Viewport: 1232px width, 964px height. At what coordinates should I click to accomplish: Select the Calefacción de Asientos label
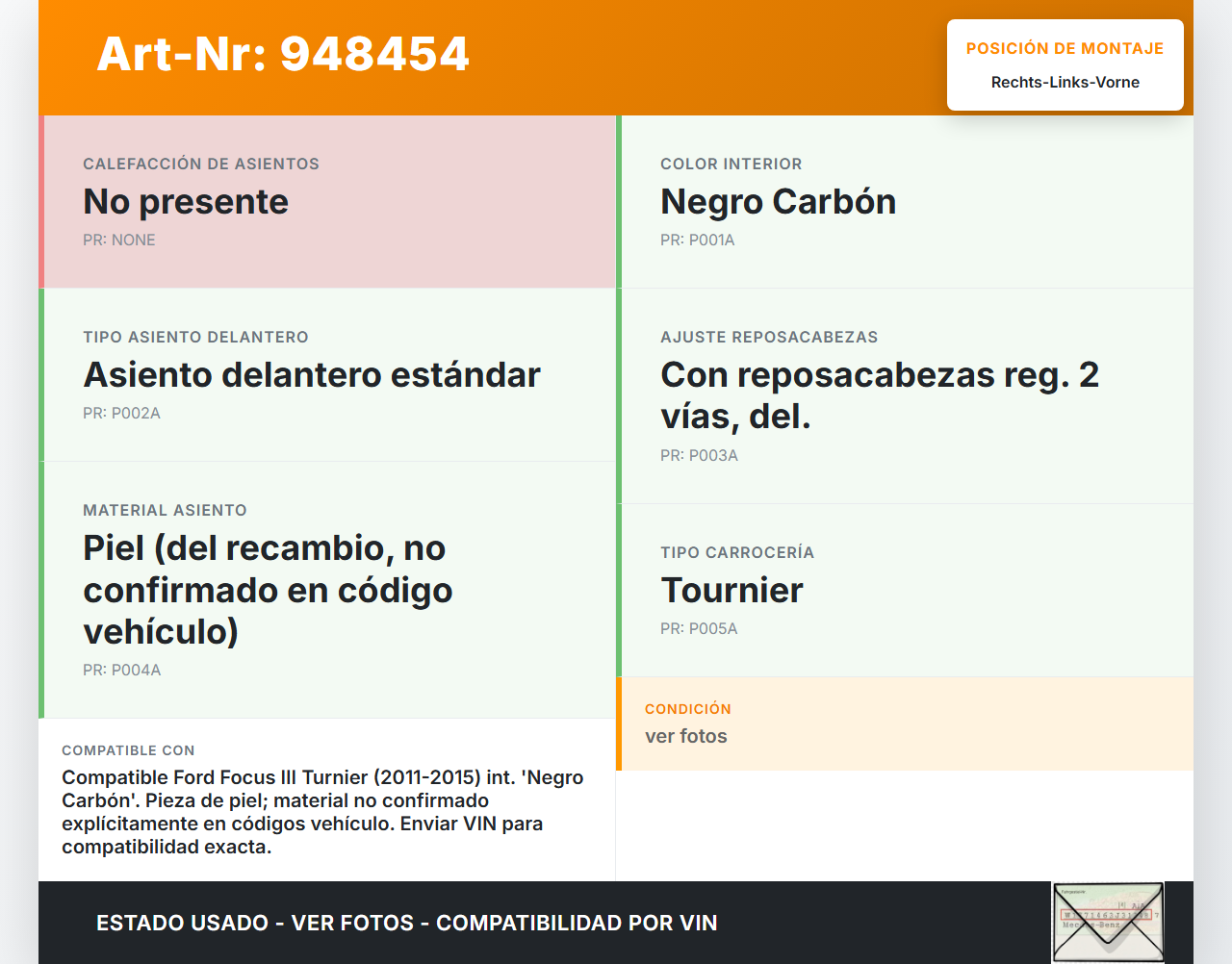(x=201, y=164)
